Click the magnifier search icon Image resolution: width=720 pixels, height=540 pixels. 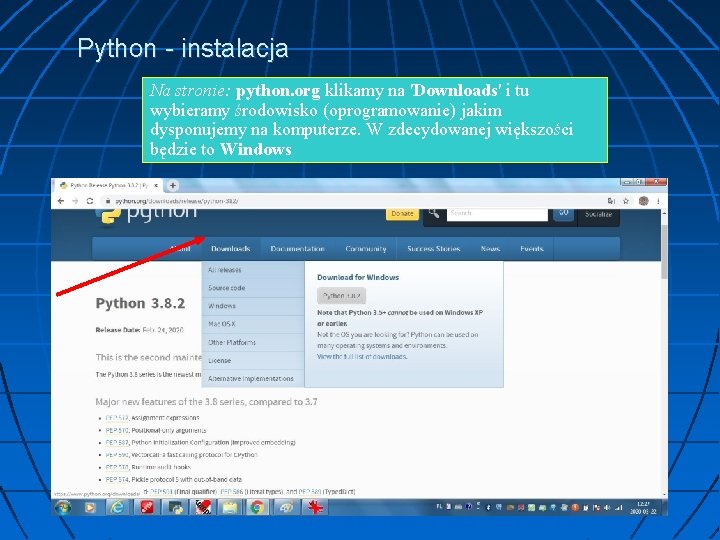coord(434,214)
